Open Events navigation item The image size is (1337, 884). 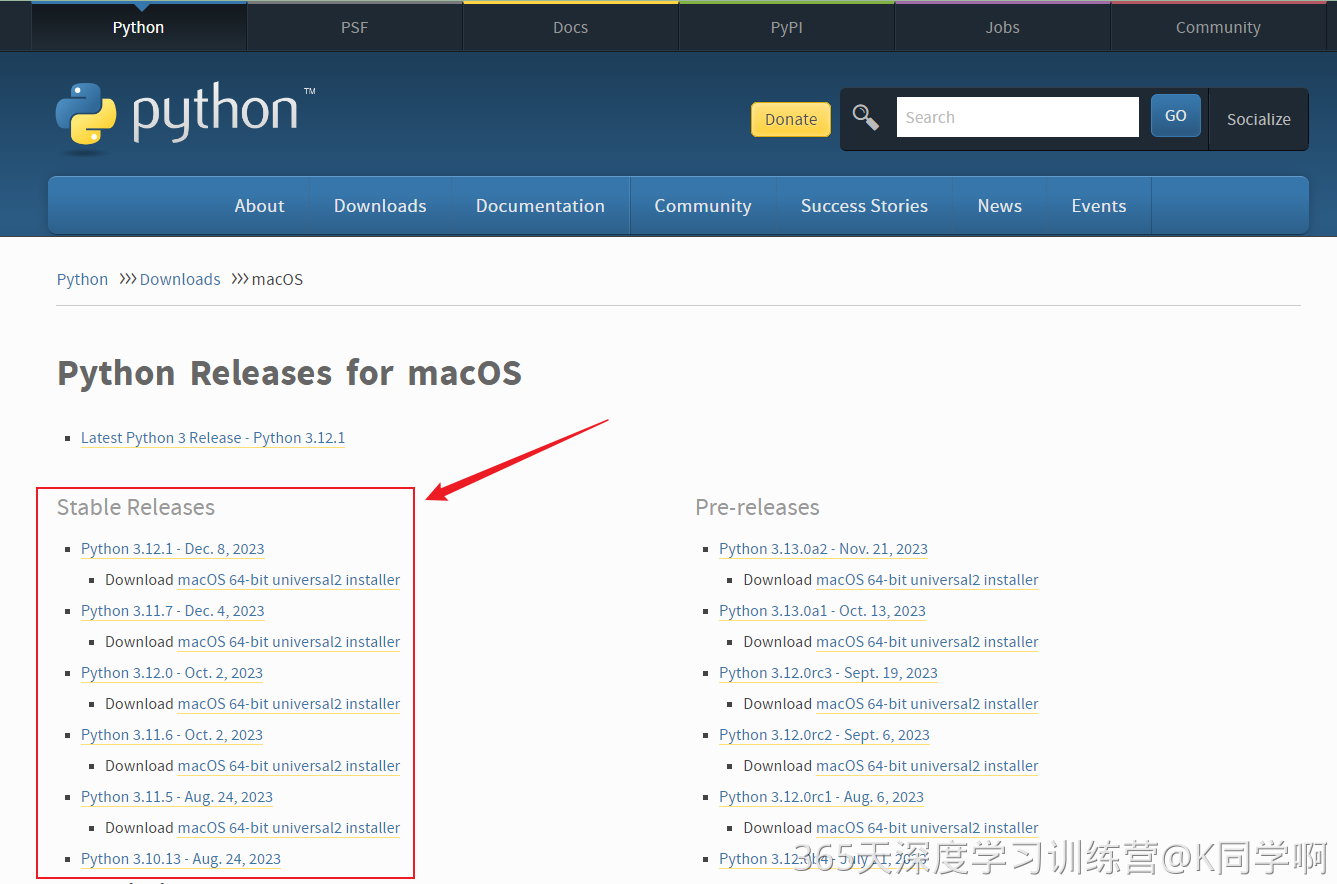coord(1098,206)
